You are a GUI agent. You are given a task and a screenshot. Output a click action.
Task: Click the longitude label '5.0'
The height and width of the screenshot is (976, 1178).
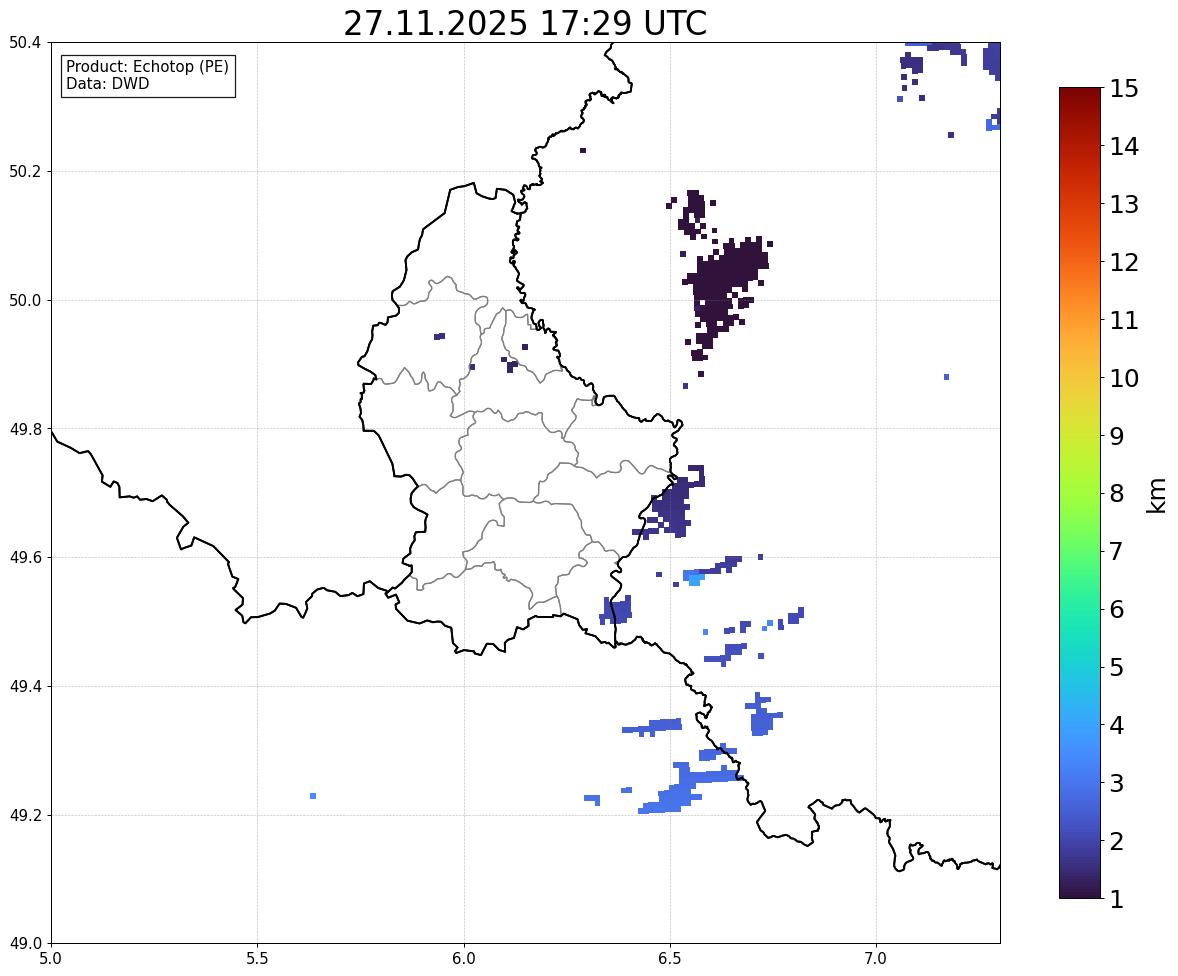(x=51, y=959)
